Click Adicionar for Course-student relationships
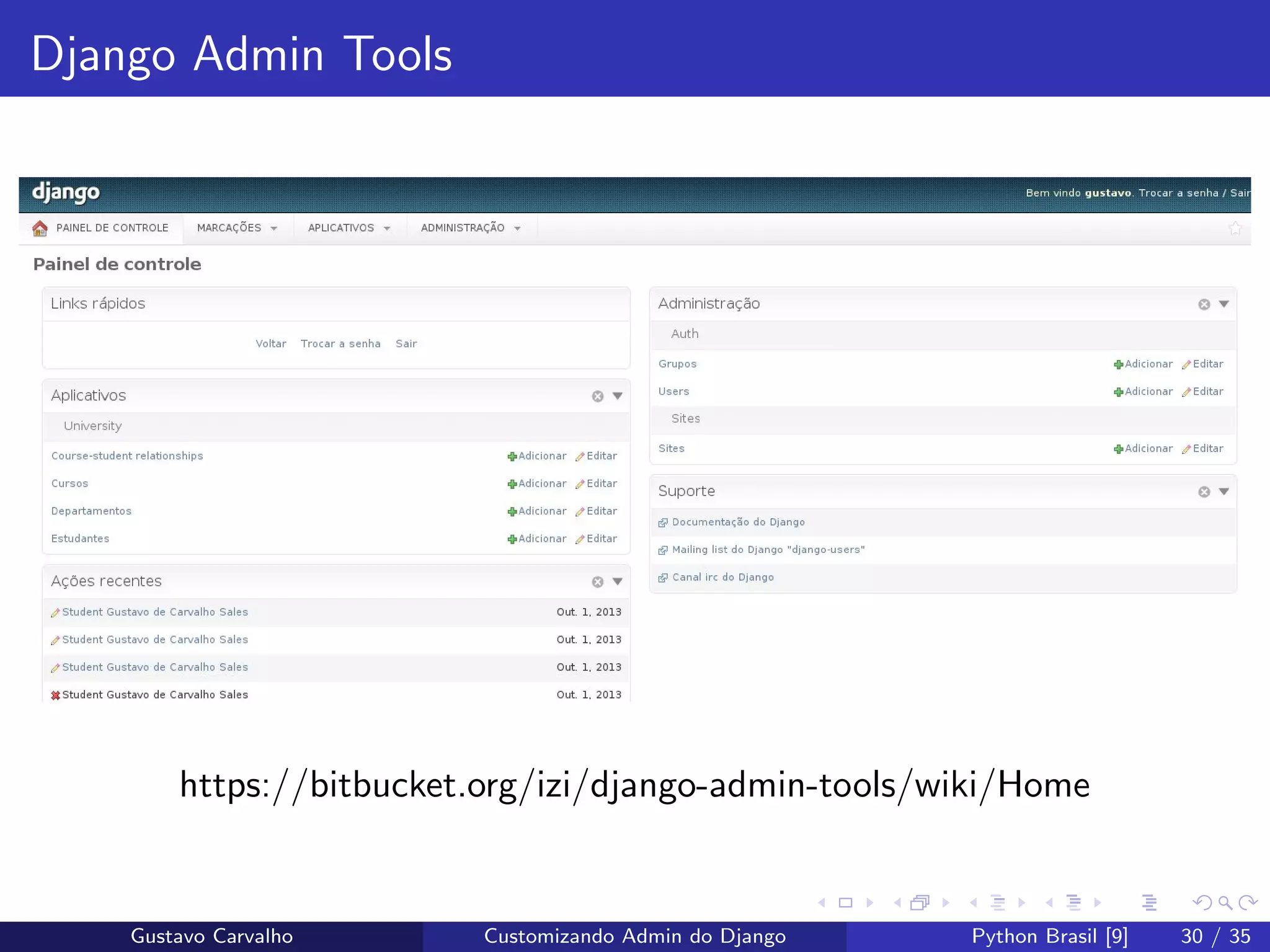Viewport: 1270px width, 952px height. (537, 456)
